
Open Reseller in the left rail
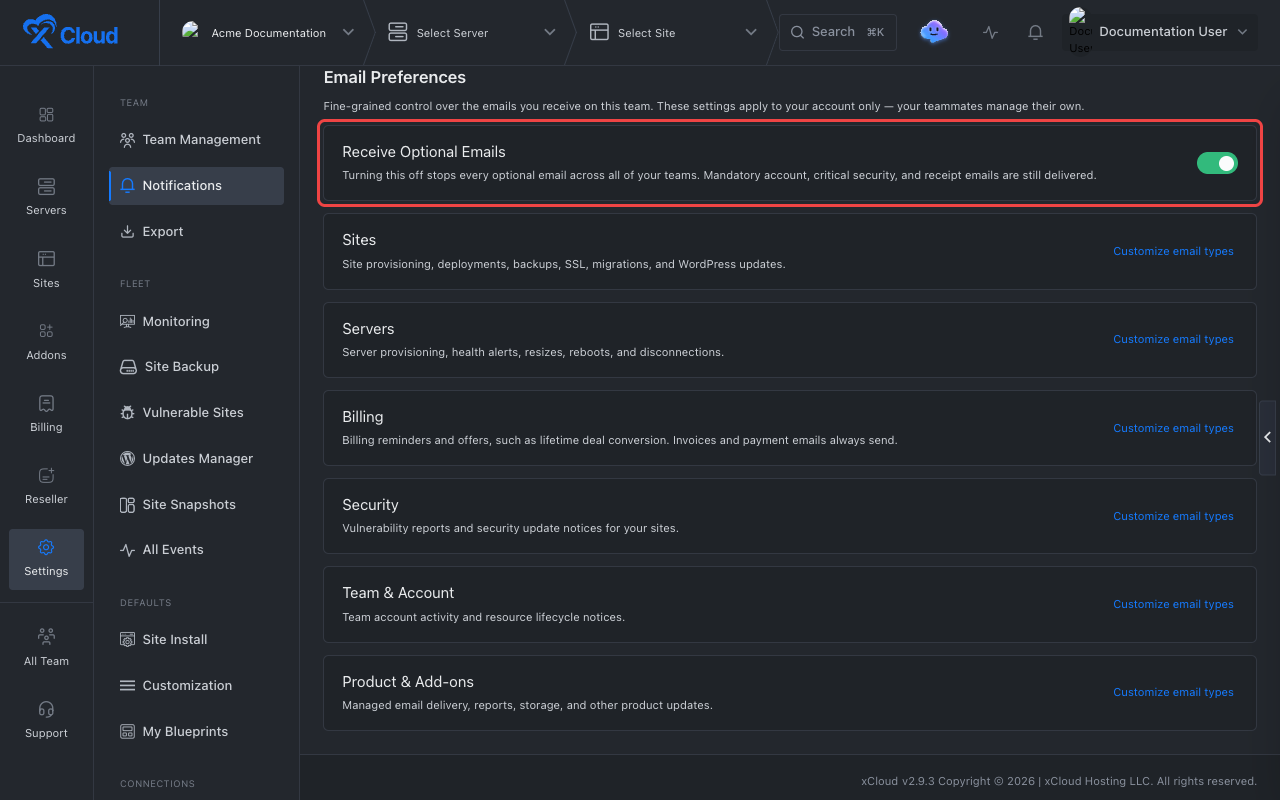46,486
